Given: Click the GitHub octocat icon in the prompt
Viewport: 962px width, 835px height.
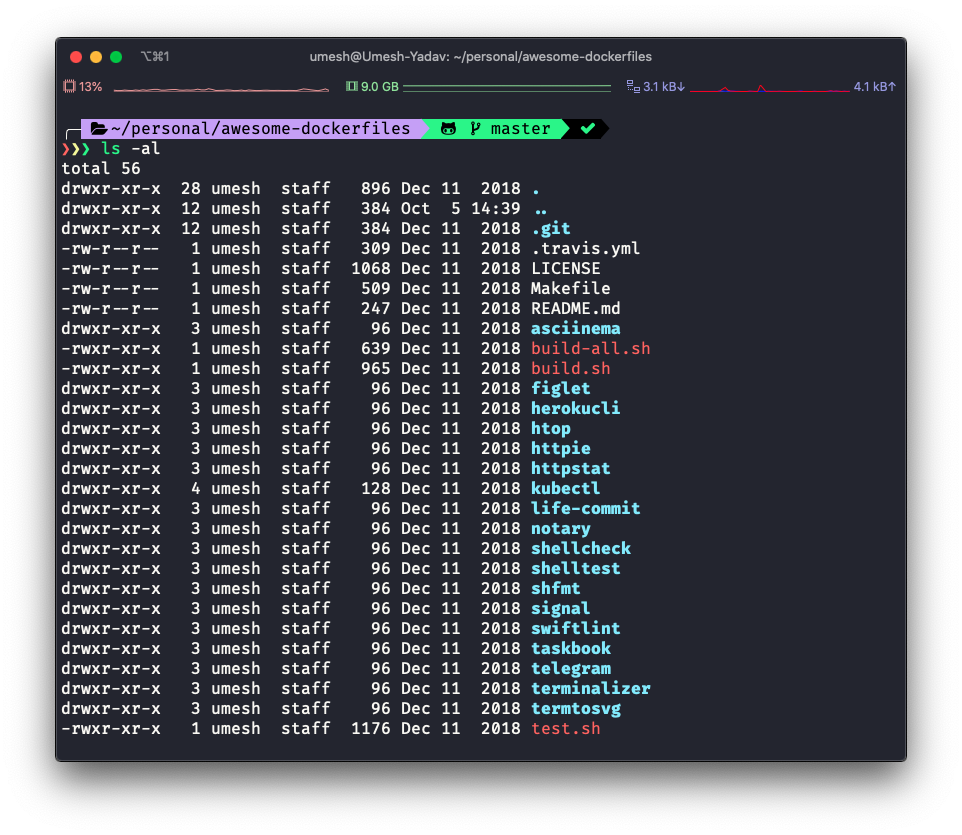Looking at the screenshot, I should click(x=447, y=128).
